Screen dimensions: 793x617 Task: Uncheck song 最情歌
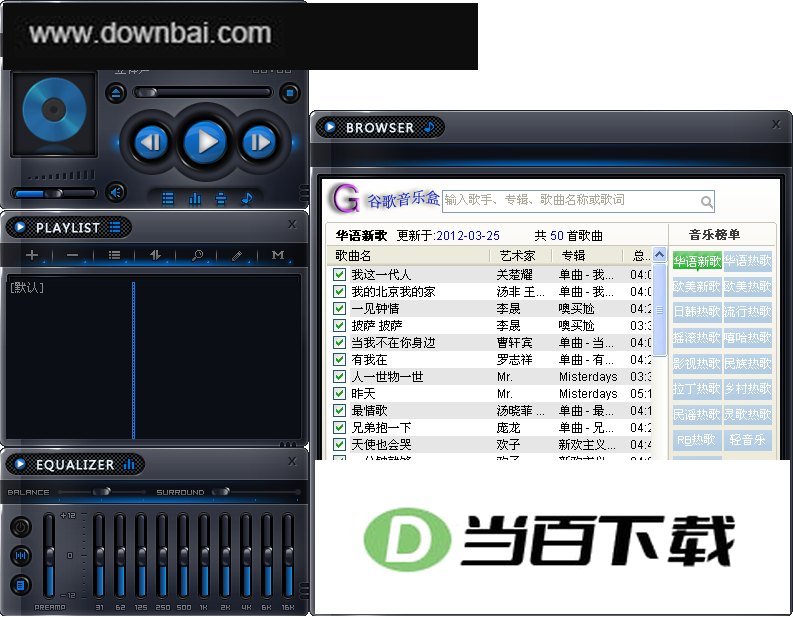339,410
